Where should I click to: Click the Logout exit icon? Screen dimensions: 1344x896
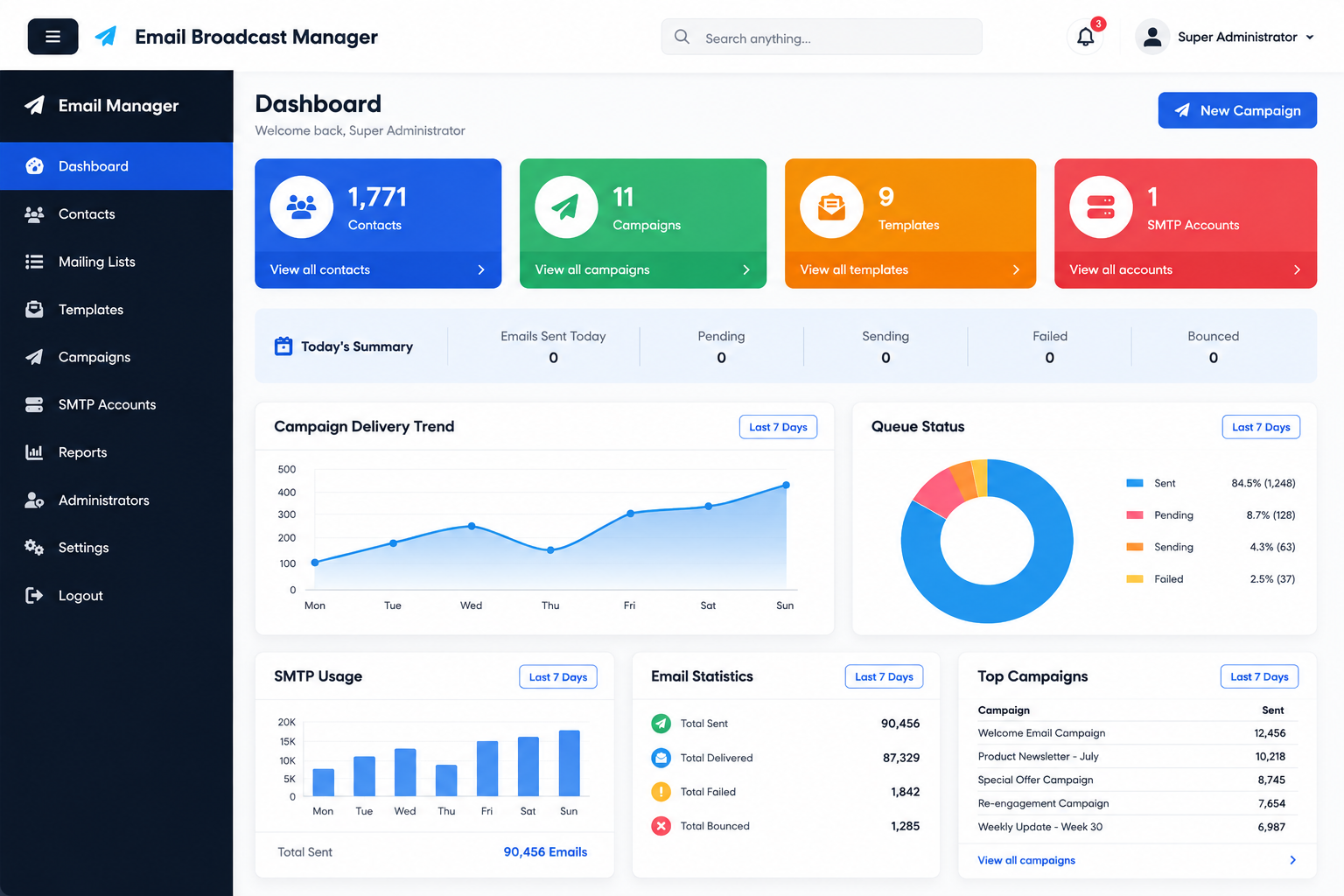[x=34, y=596]
